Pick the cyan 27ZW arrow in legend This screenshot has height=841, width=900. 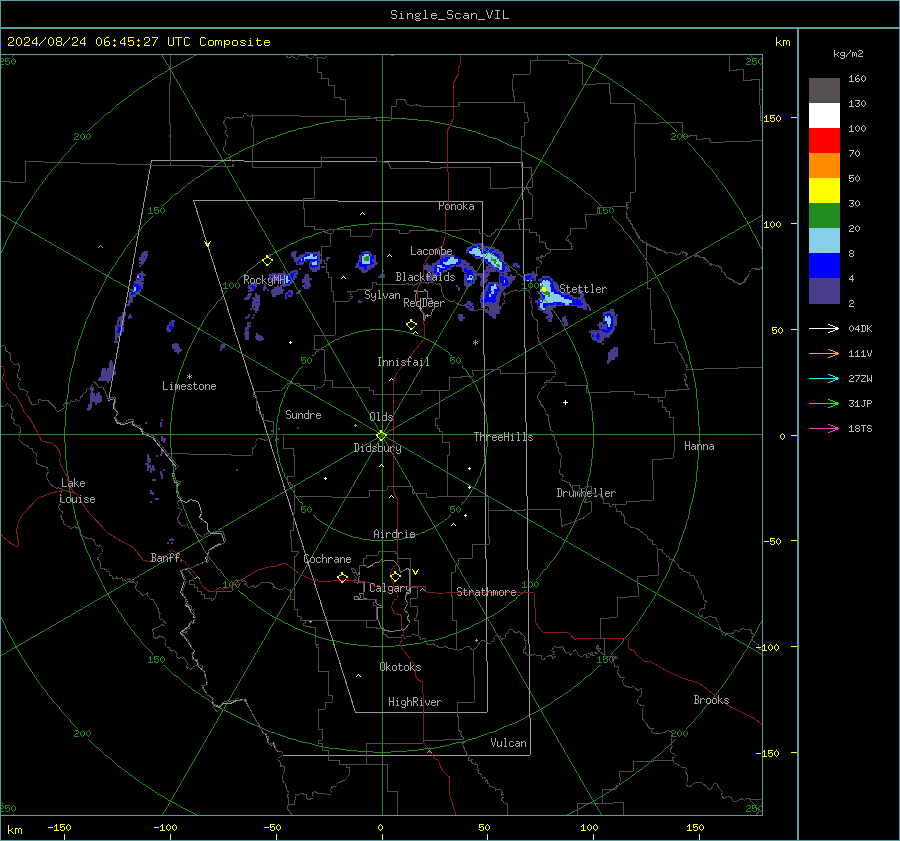click(x=824, y=378)
